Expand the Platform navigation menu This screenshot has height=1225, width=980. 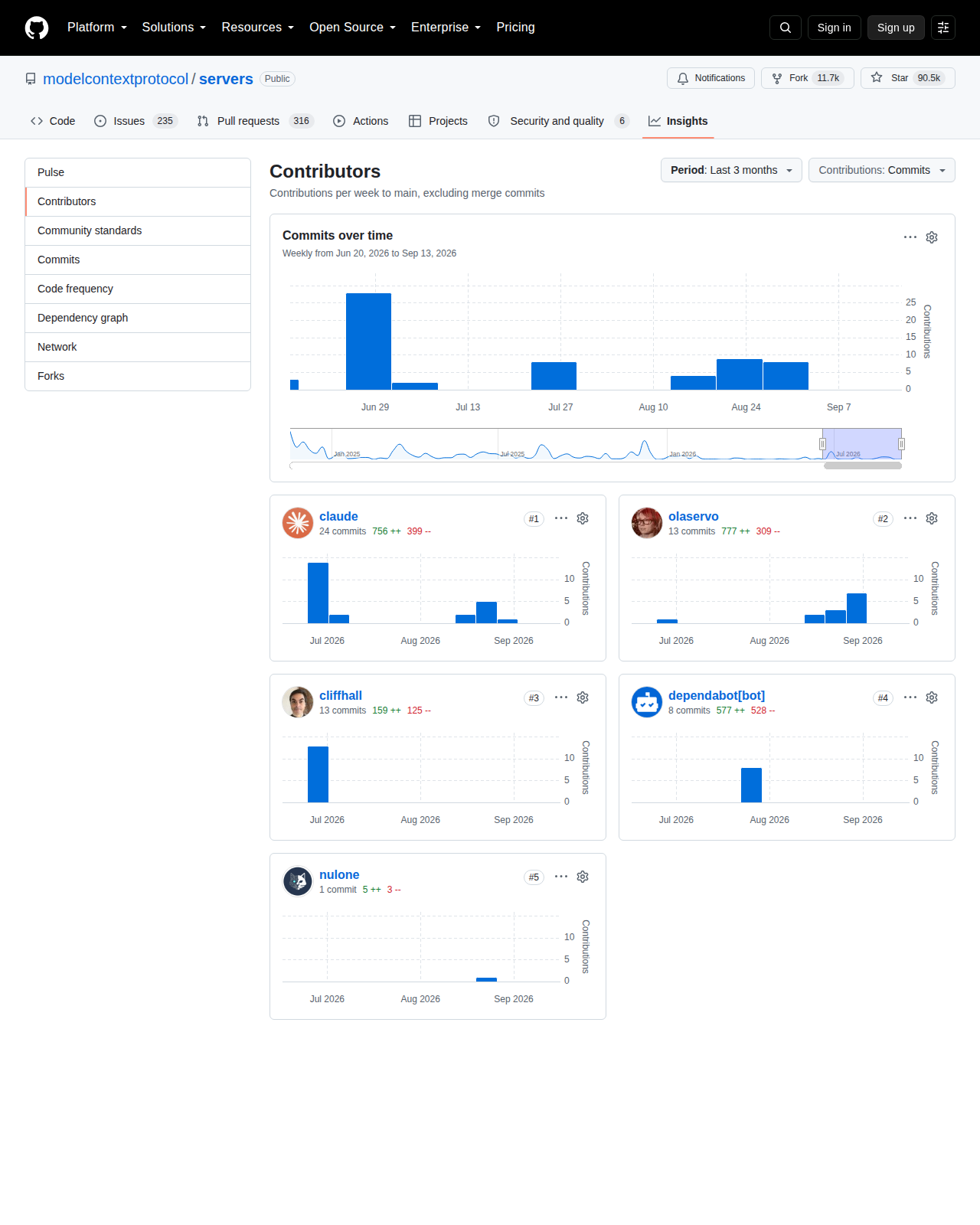[x=97, y=28]
